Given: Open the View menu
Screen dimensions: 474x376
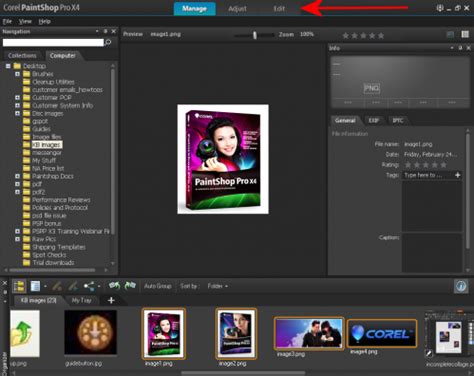Looking at the screenshot, I should (x=25, y=21).
